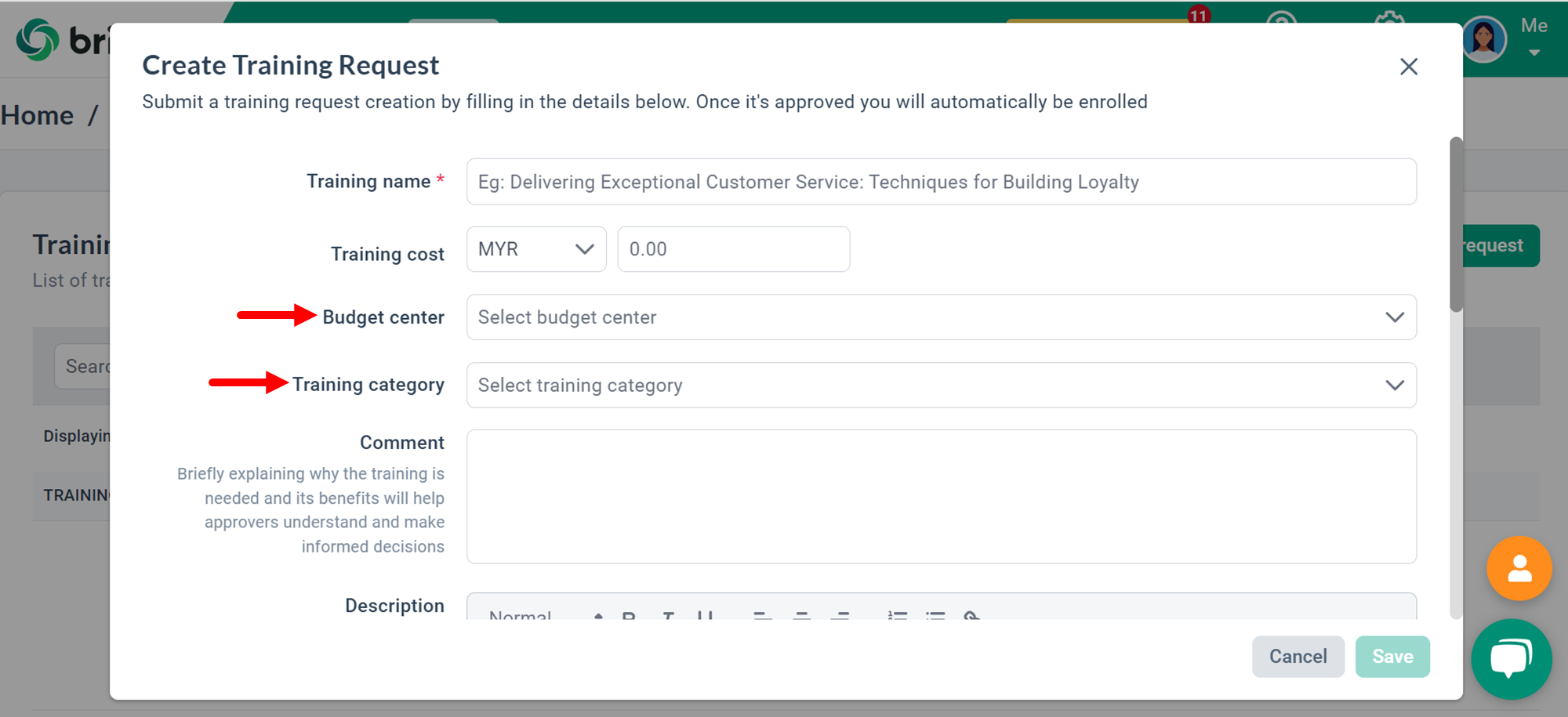
Task: Open the MYR currency dropdown
Action: coord(535,248)
